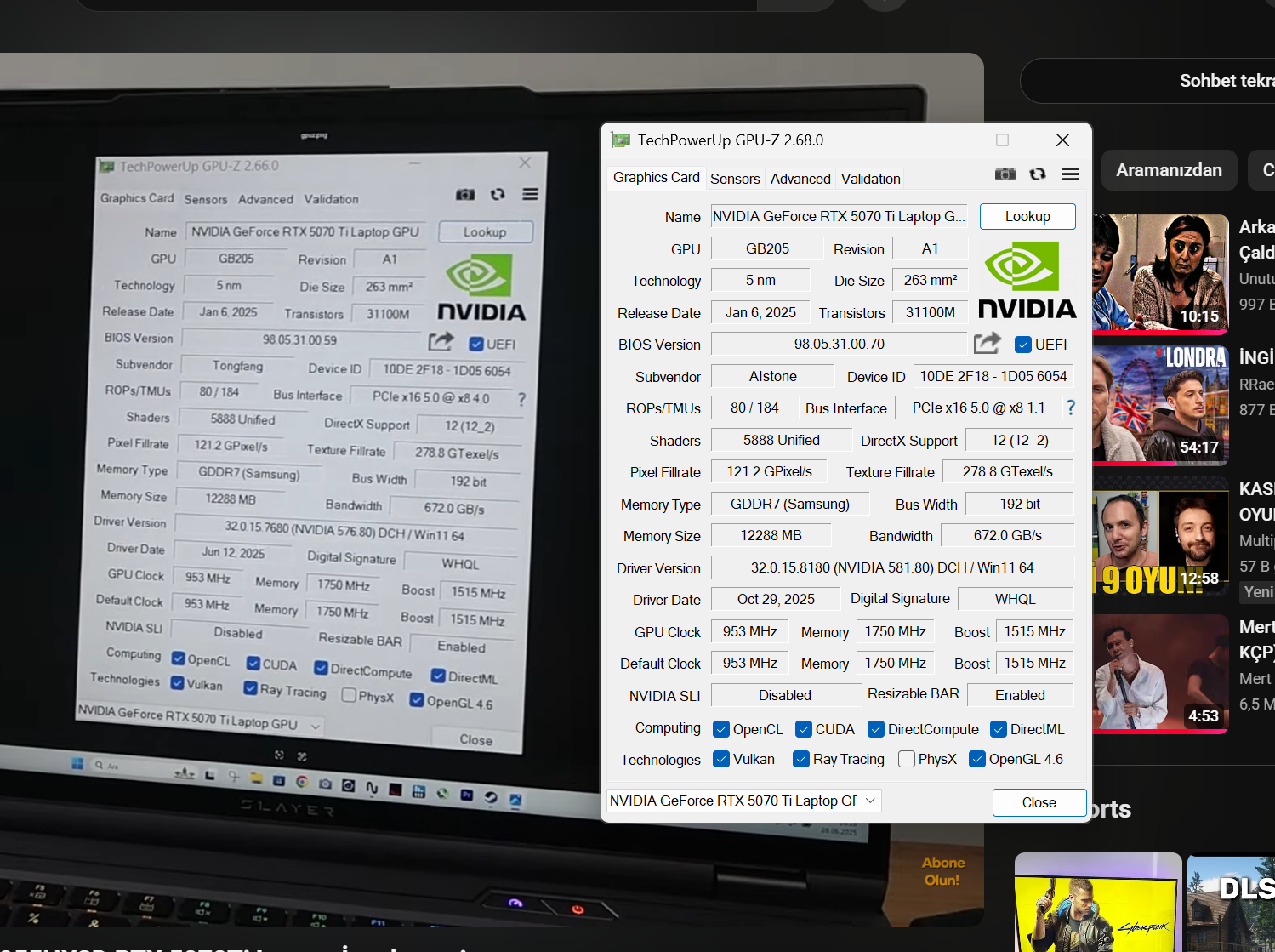
Task: Click the Bus Interface question mark icon
Action: click(1071, 408)
